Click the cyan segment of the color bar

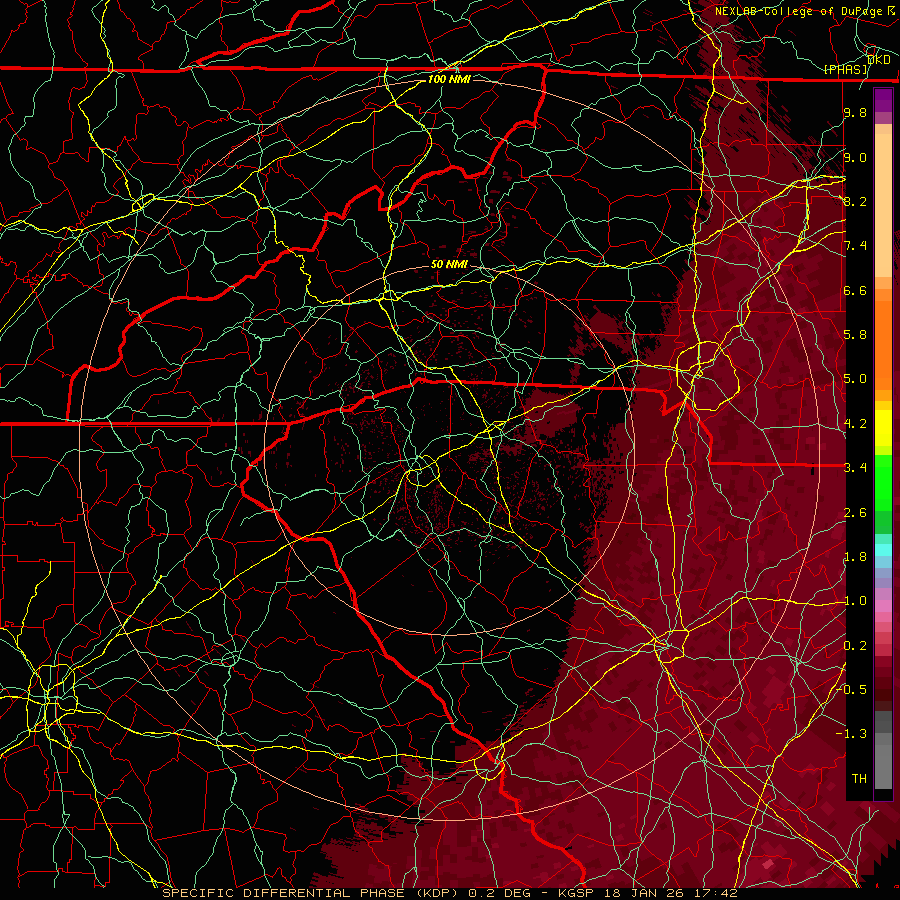(x=883, y=550)
